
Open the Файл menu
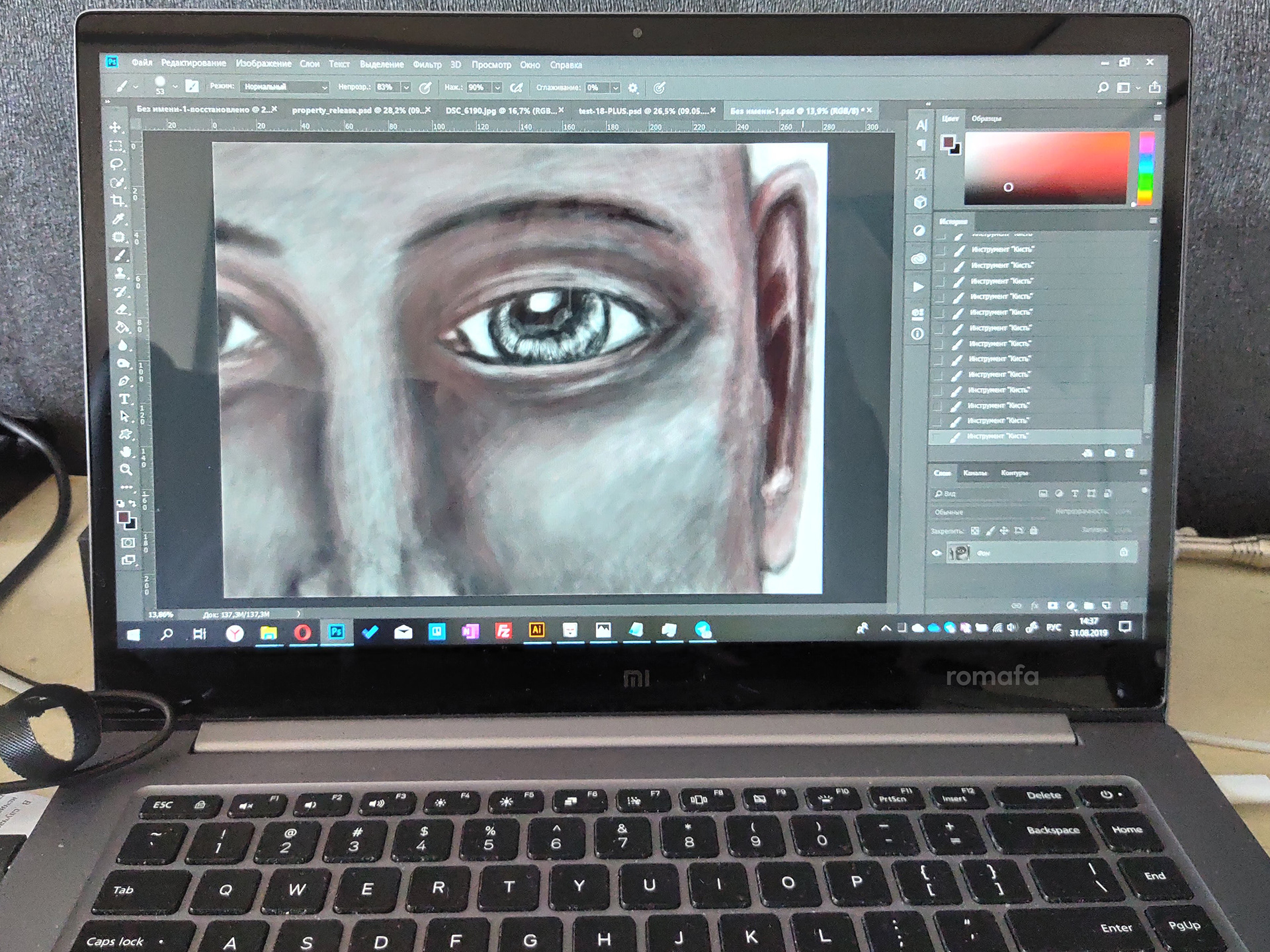[142, 63]
